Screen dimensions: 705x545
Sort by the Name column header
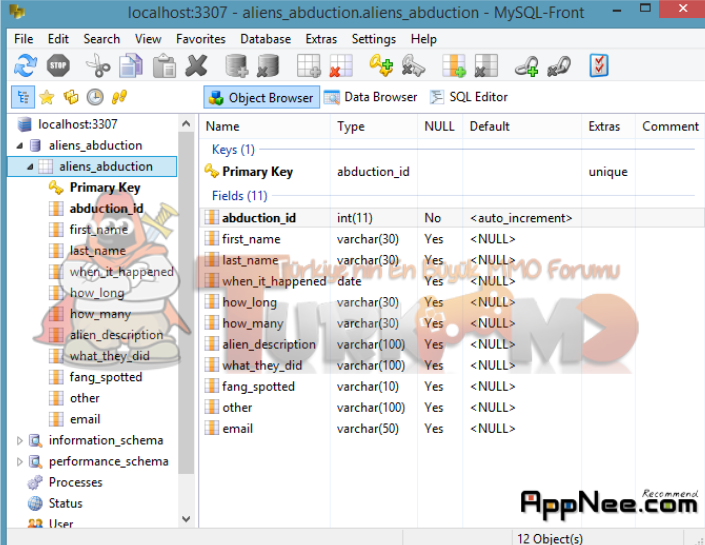click(x=266, y=126)
